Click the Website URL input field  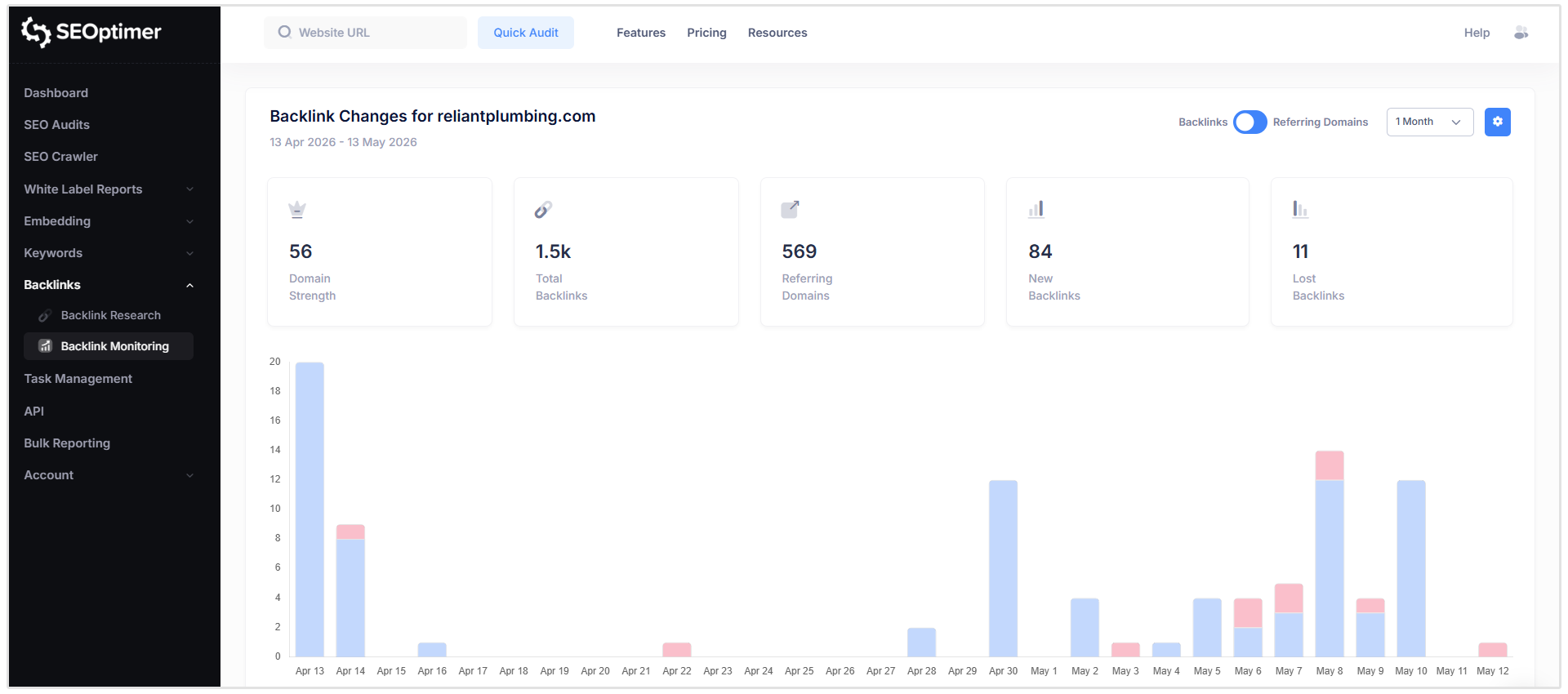365,33
